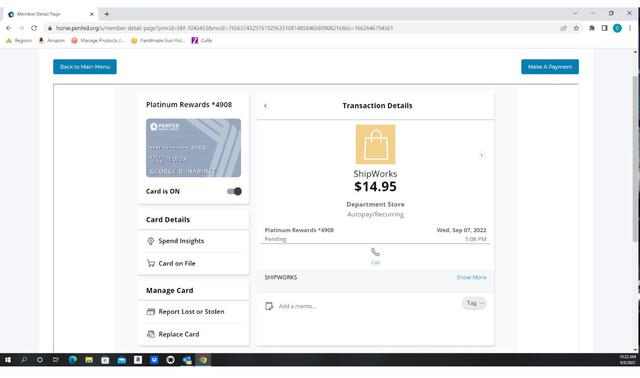Click the taskbar clock
This screenshot has height=378, width=640.
(x=627, y=360)
